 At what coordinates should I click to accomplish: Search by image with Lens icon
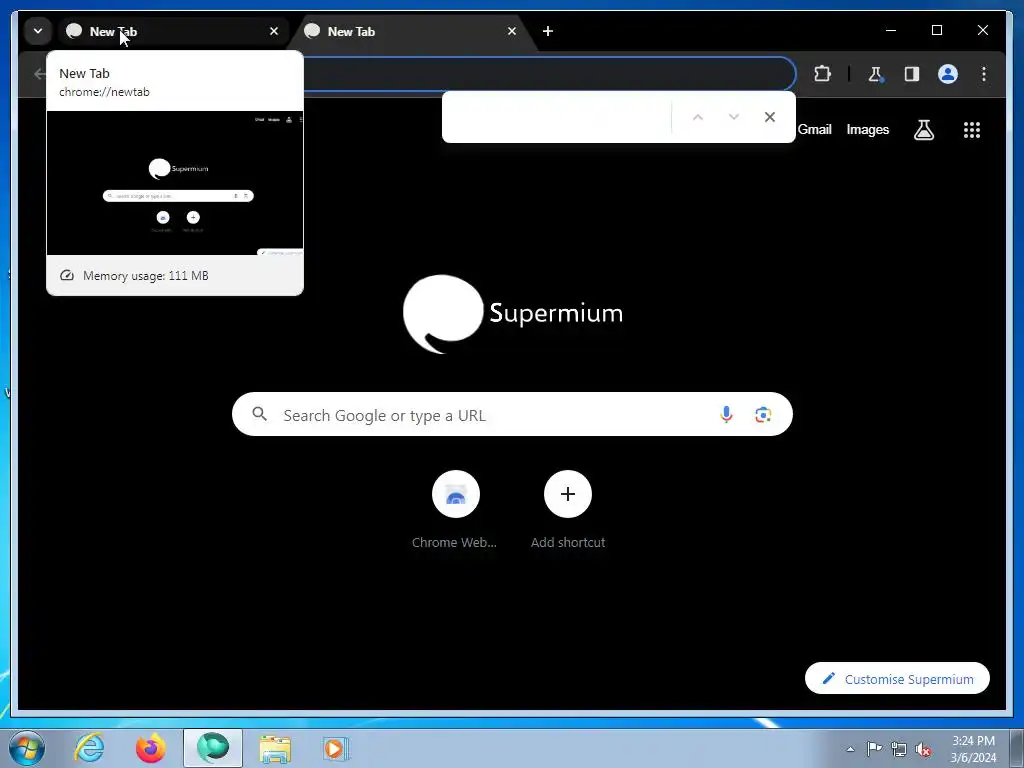click(x=763, y=414)
